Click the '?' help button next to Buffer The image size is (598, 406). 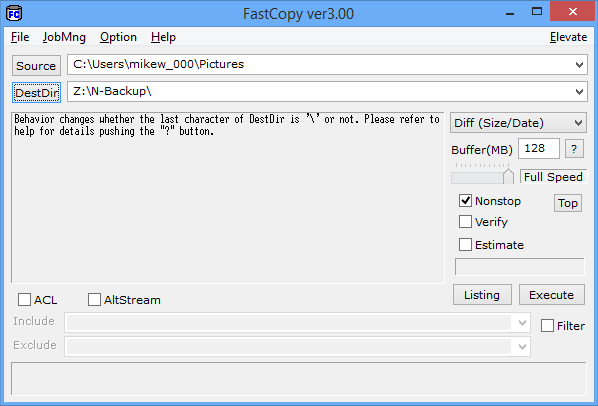click(x=574, y=149)
